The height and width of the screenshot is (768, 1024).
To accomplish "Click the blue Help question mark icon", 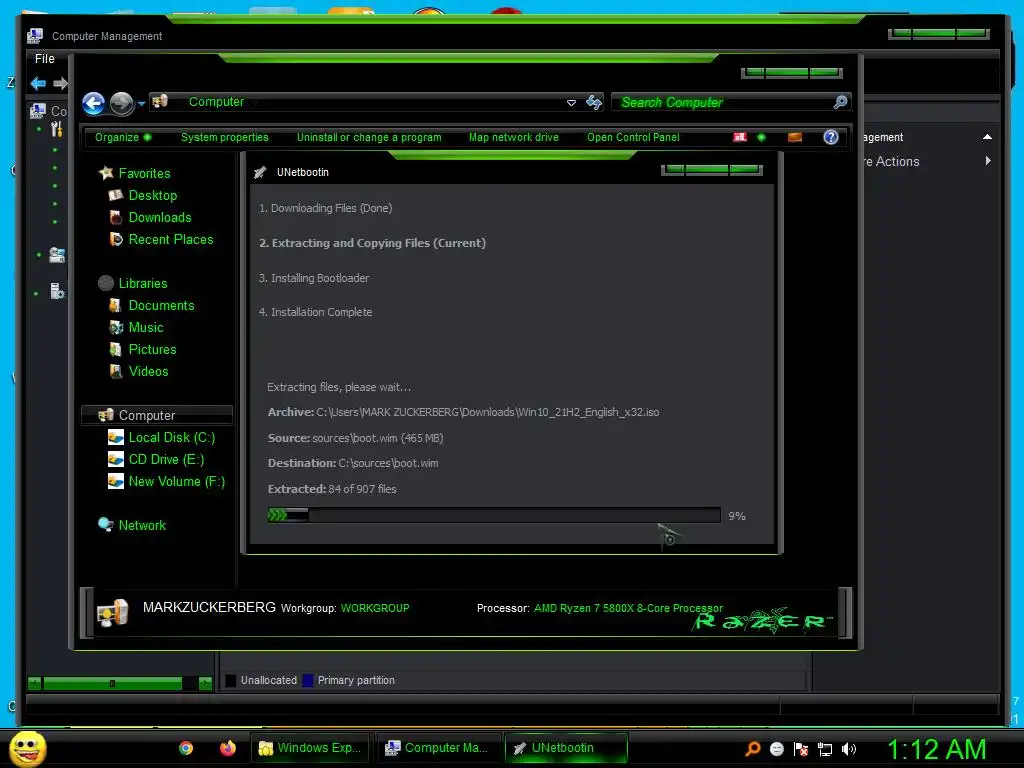I will click(831, 137).
